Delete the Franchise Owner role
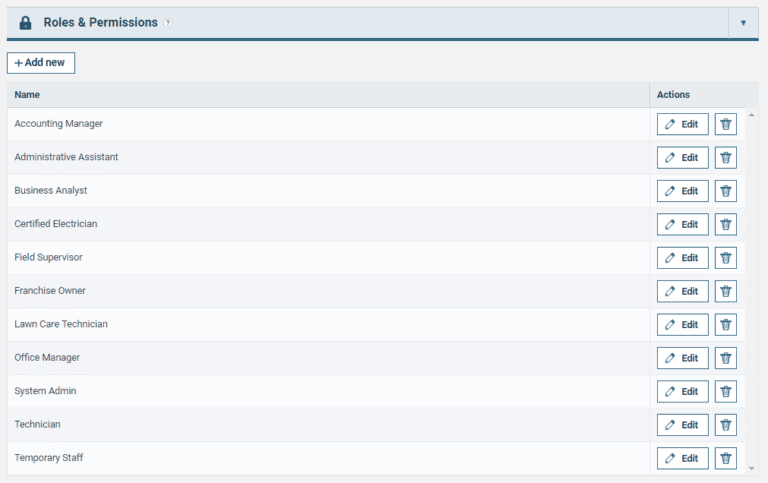This screenshot has width=768, height=483. tap(726, 291)
